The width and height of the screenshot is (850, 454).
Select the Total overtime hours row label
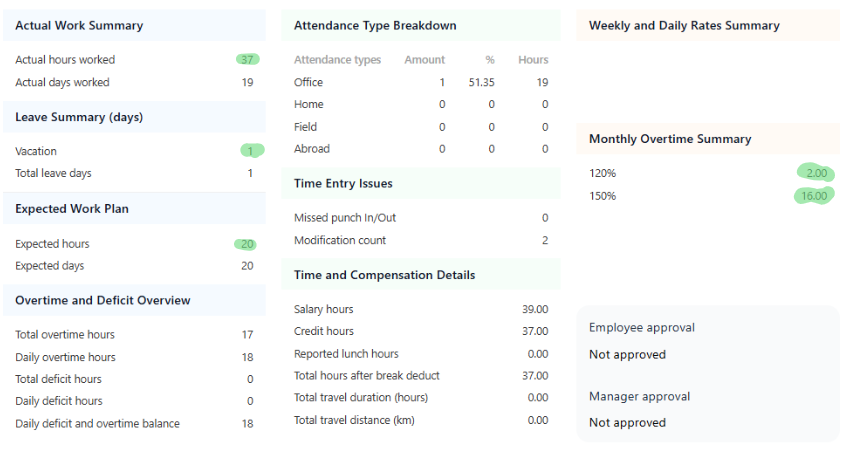coord(65,335)
